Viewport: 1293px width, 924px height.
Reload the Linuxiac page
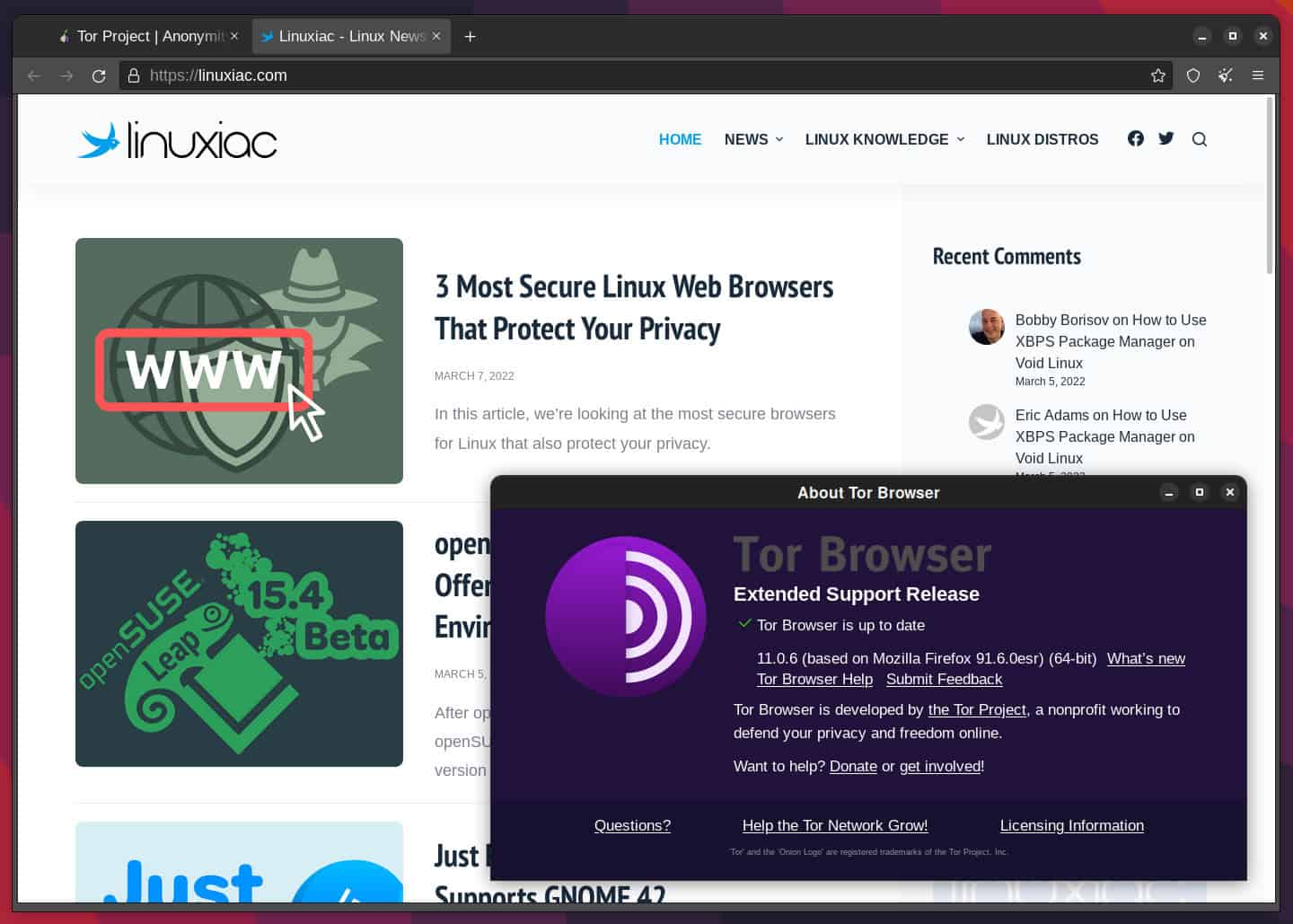coord(99,75)
